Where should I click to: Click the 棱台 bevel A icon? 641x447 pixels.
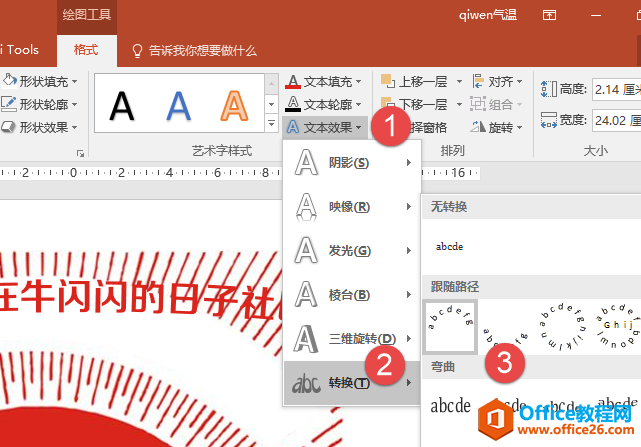point(306,294)
